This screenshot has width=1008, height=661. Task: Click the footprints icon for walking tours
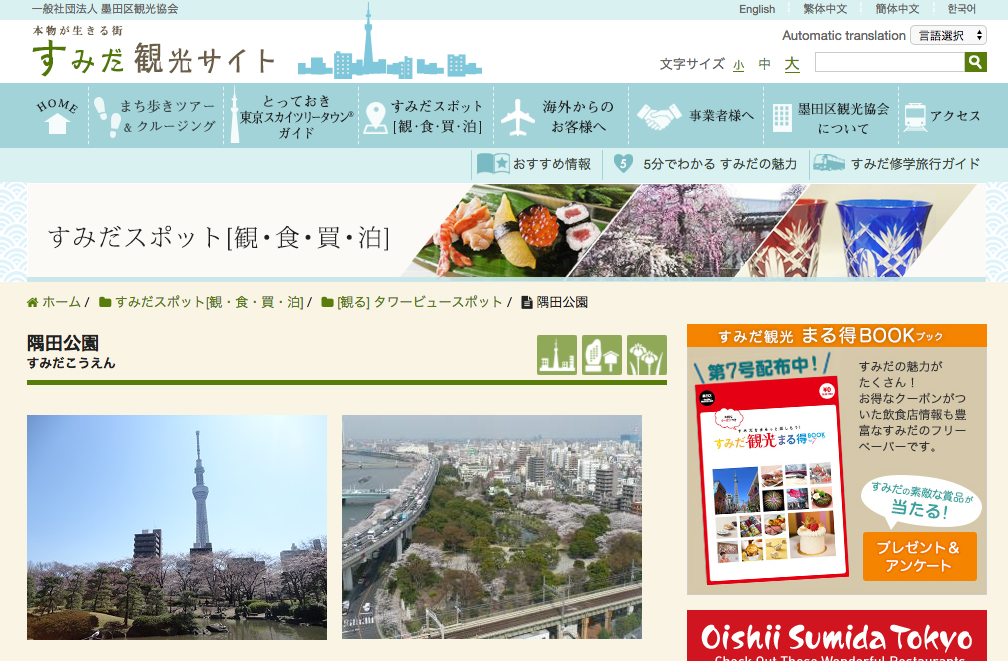pyautogui.click(x=107, y=116)
